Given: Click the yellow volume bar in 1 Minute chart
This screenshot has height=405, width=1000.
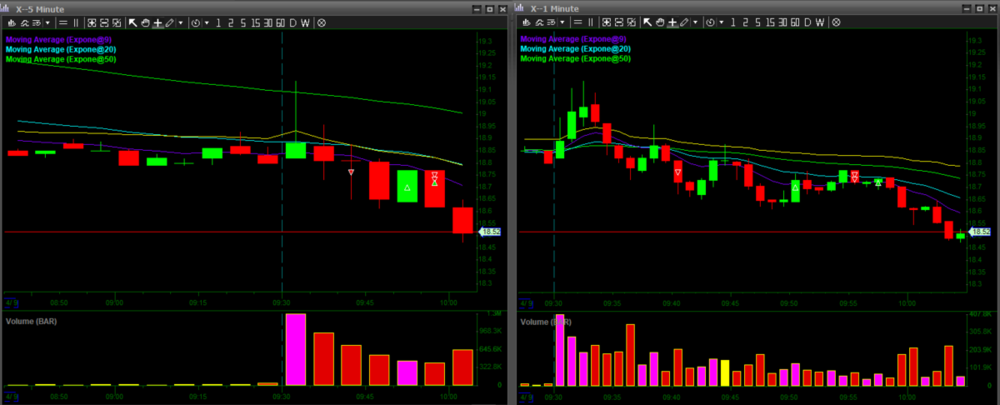Looking at the screenshot, I should (725, 373).
